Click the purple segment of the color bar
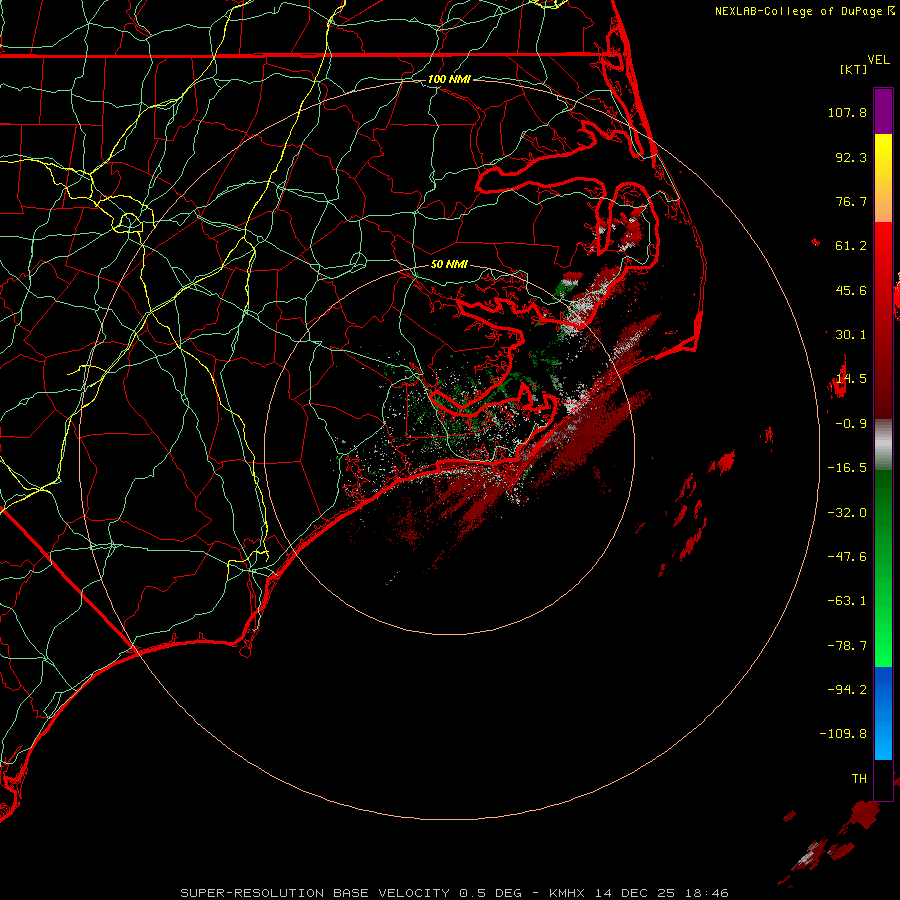The image size is (900, 900). (883, 111)
